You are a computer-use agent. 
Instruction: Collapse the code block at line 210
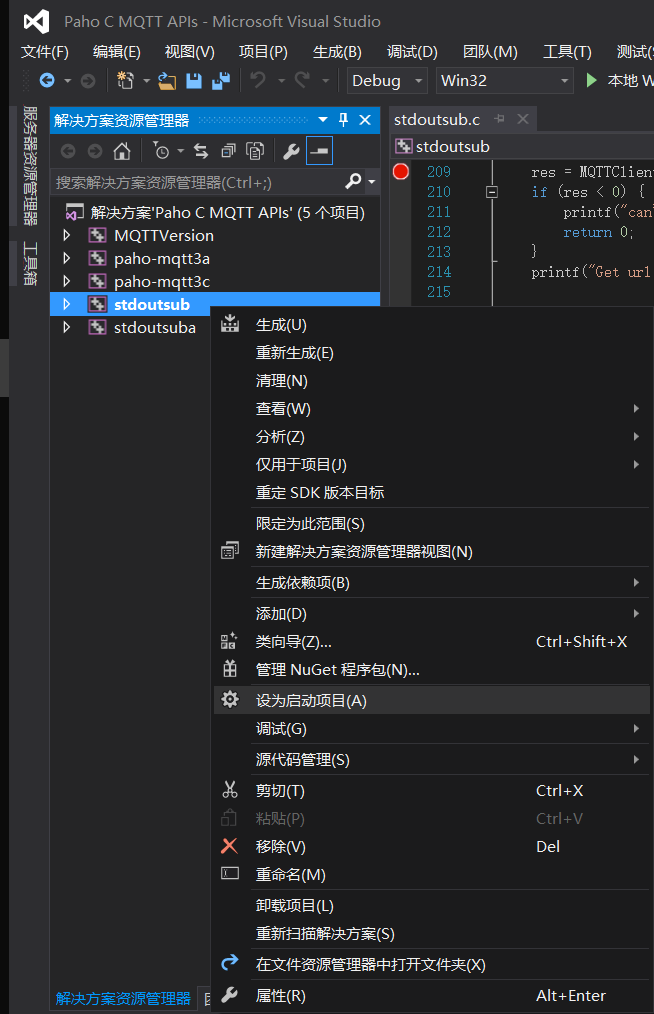tap(492, 192)
